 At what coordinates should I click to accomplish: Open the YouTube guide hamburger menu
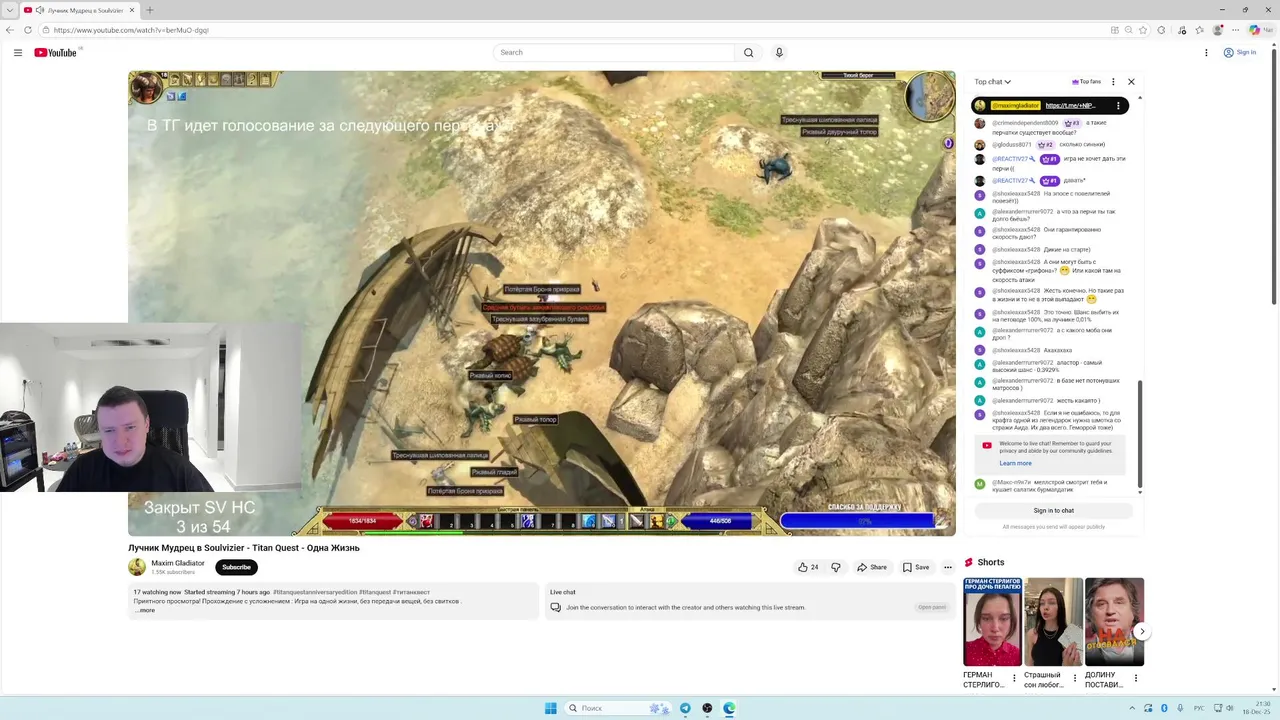[18, 52]
